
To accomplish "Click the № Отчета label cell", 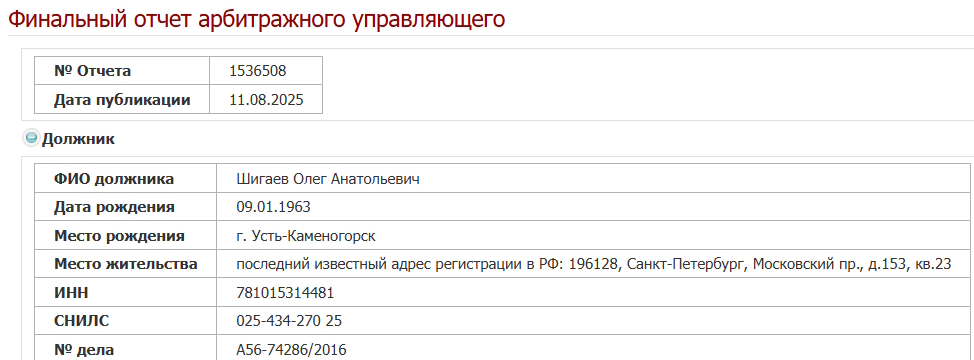I will [x=122, y=71].
